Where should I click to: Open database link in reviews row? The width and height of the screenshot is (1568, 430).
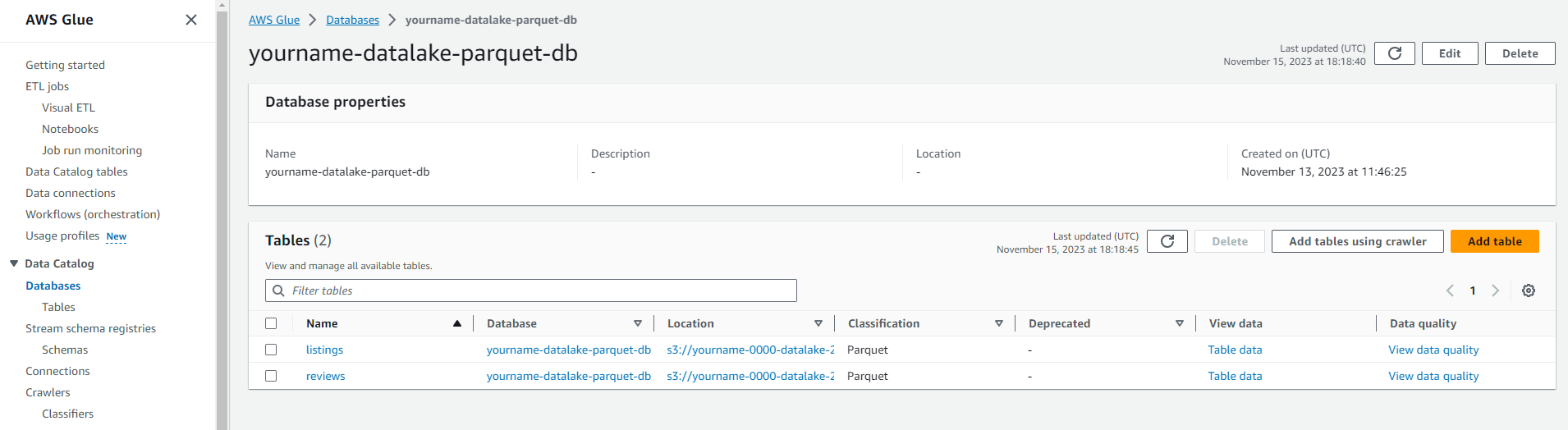coord(568,376)
